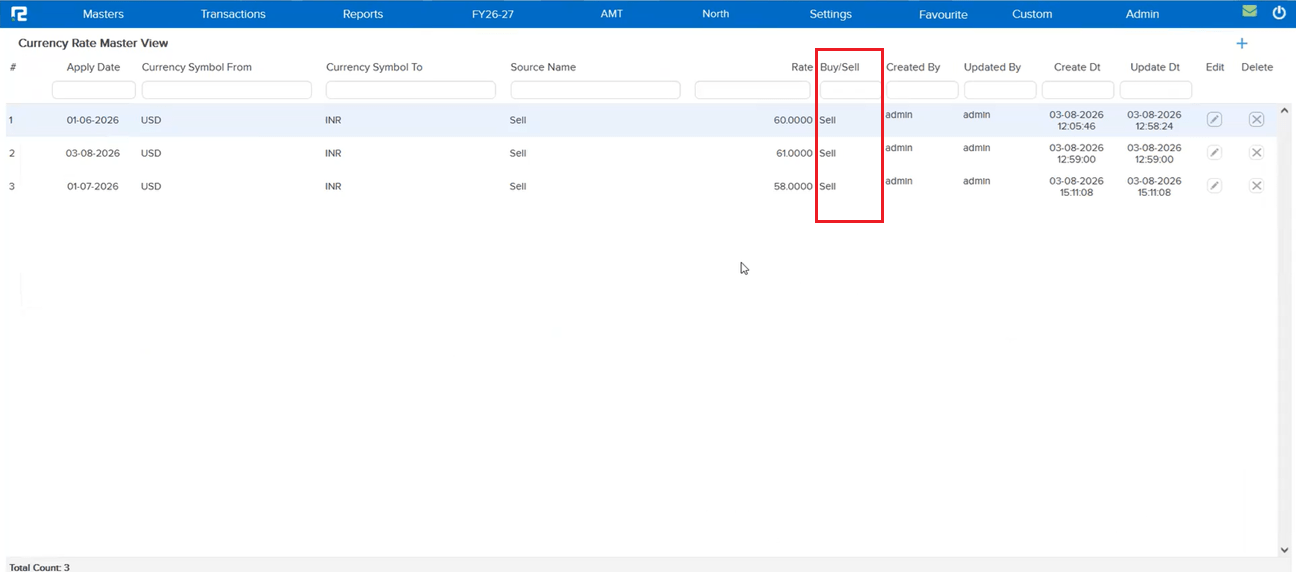Click the Total Count: 3 status text
The height and width of the screenshot is (572, 1296).
point(39,567)
